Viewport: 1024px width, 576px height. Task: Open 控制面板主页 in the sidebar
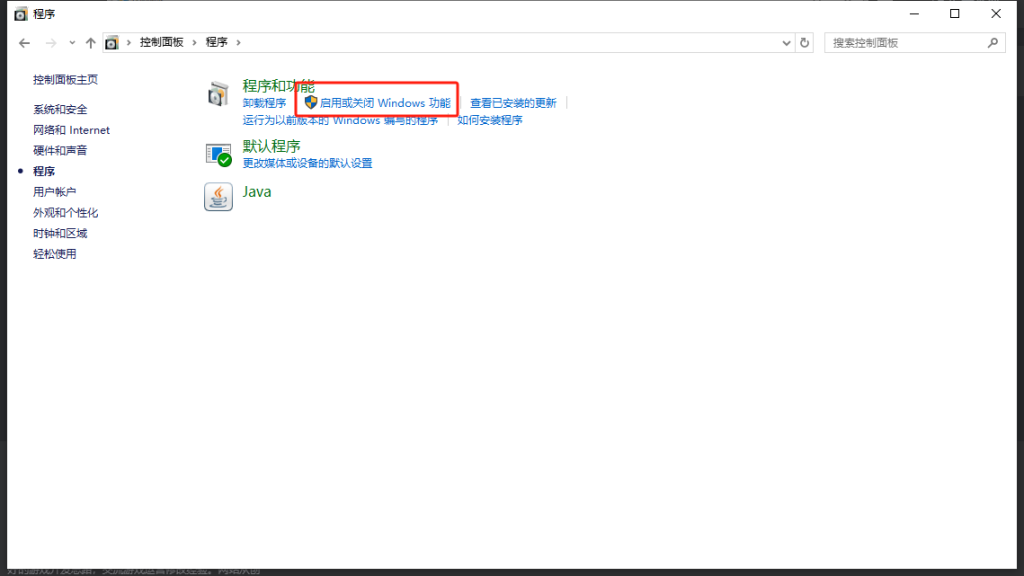65,80
